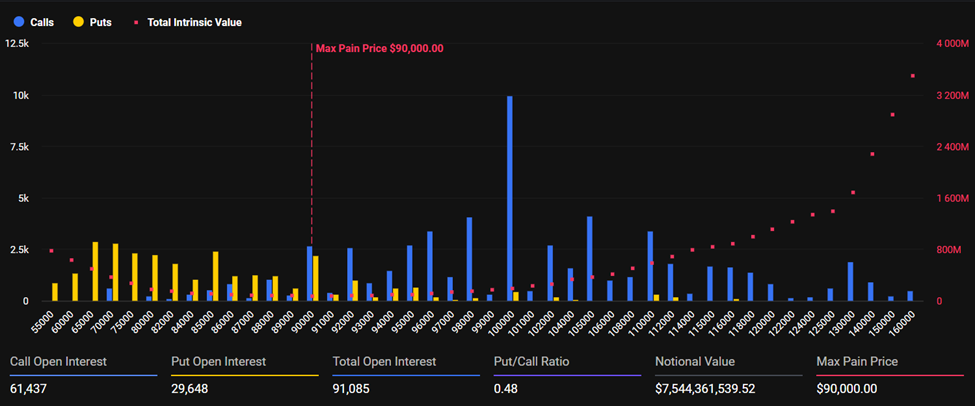Toggle Puts series legend label

click(100, 21)
